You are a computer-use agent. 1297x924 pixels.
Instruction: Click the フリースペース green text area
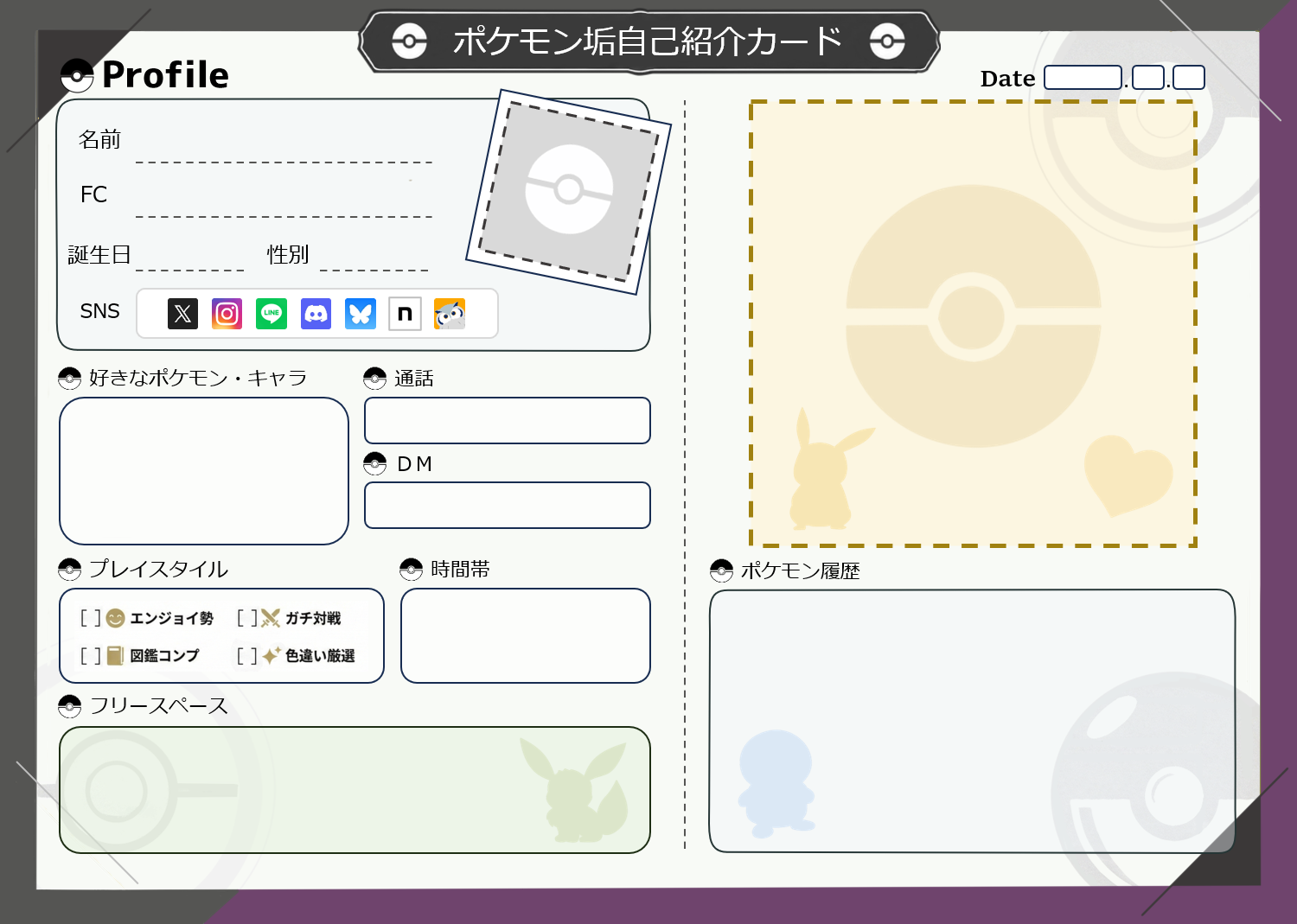pos(355,790)
